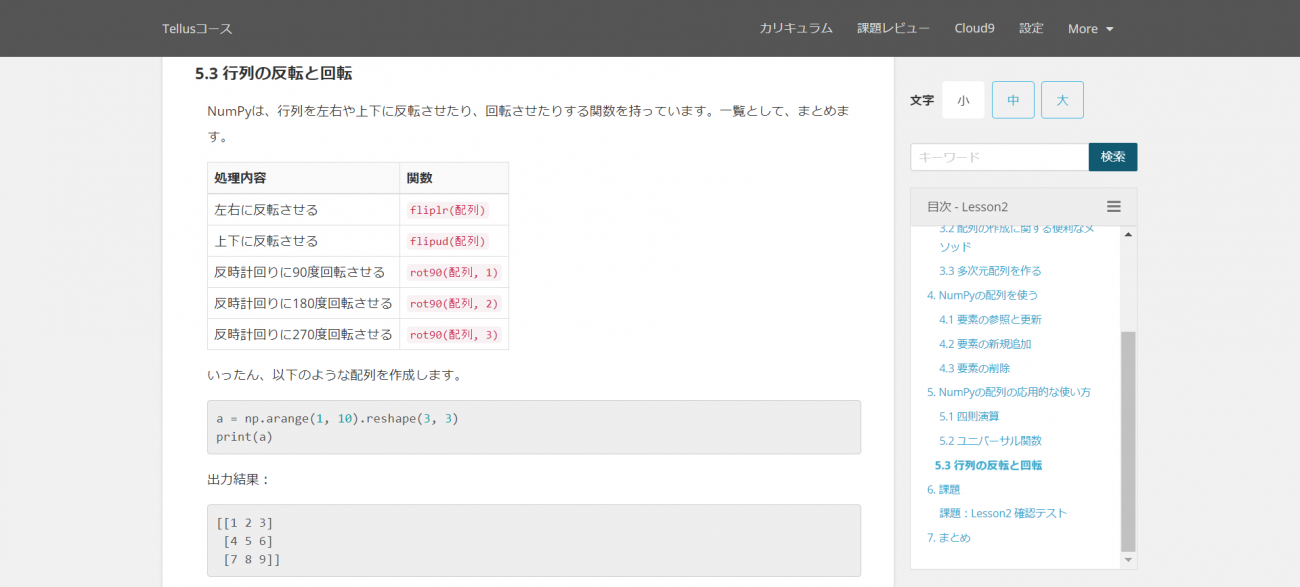
Task: Jump to 4.1 要素の参照と更新 section
Action: [x=990, y=320]
